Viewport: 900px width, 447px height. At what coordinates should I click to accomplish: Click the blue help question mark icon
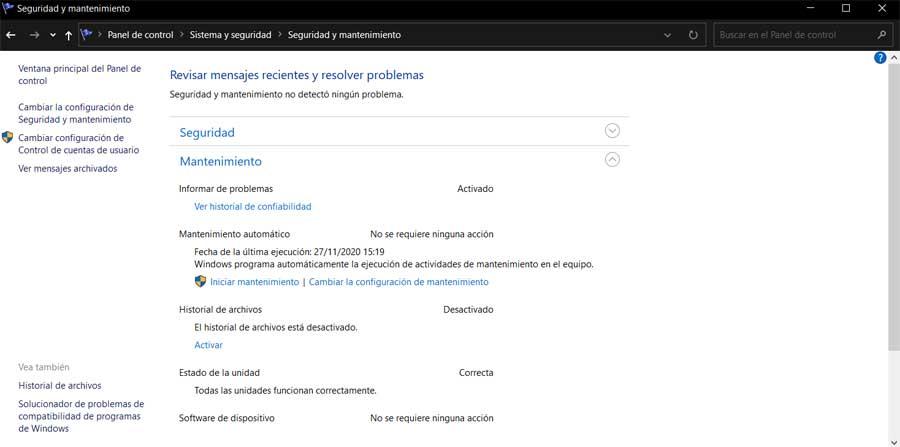pos(880,58)
